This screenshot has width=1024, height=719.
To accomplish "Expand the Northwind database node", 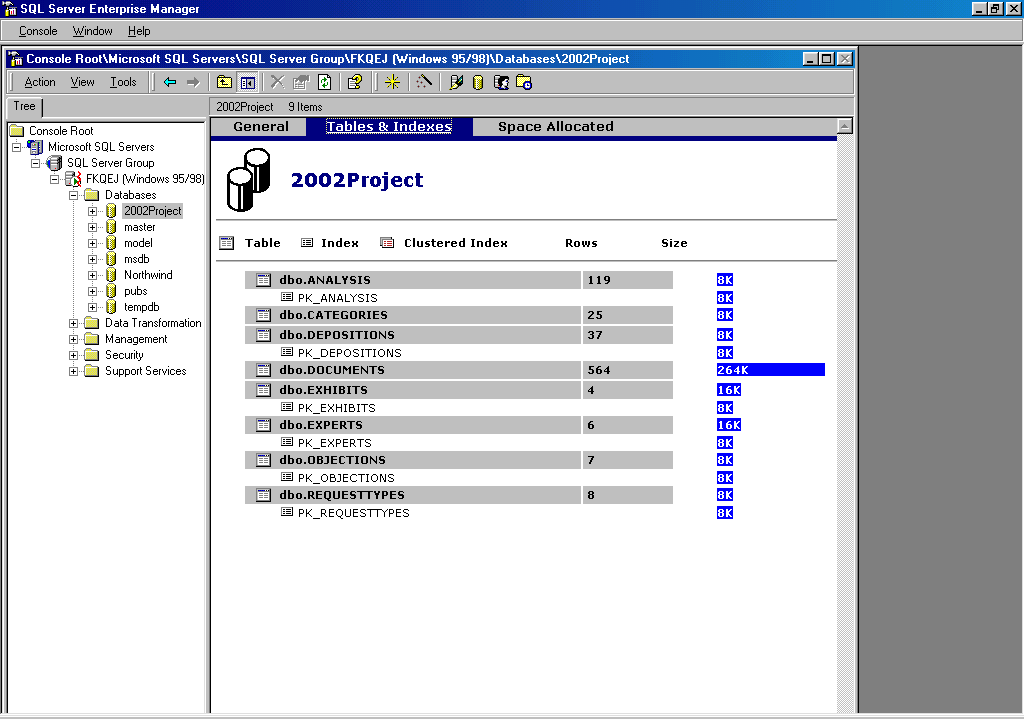I will pos(92,275).
